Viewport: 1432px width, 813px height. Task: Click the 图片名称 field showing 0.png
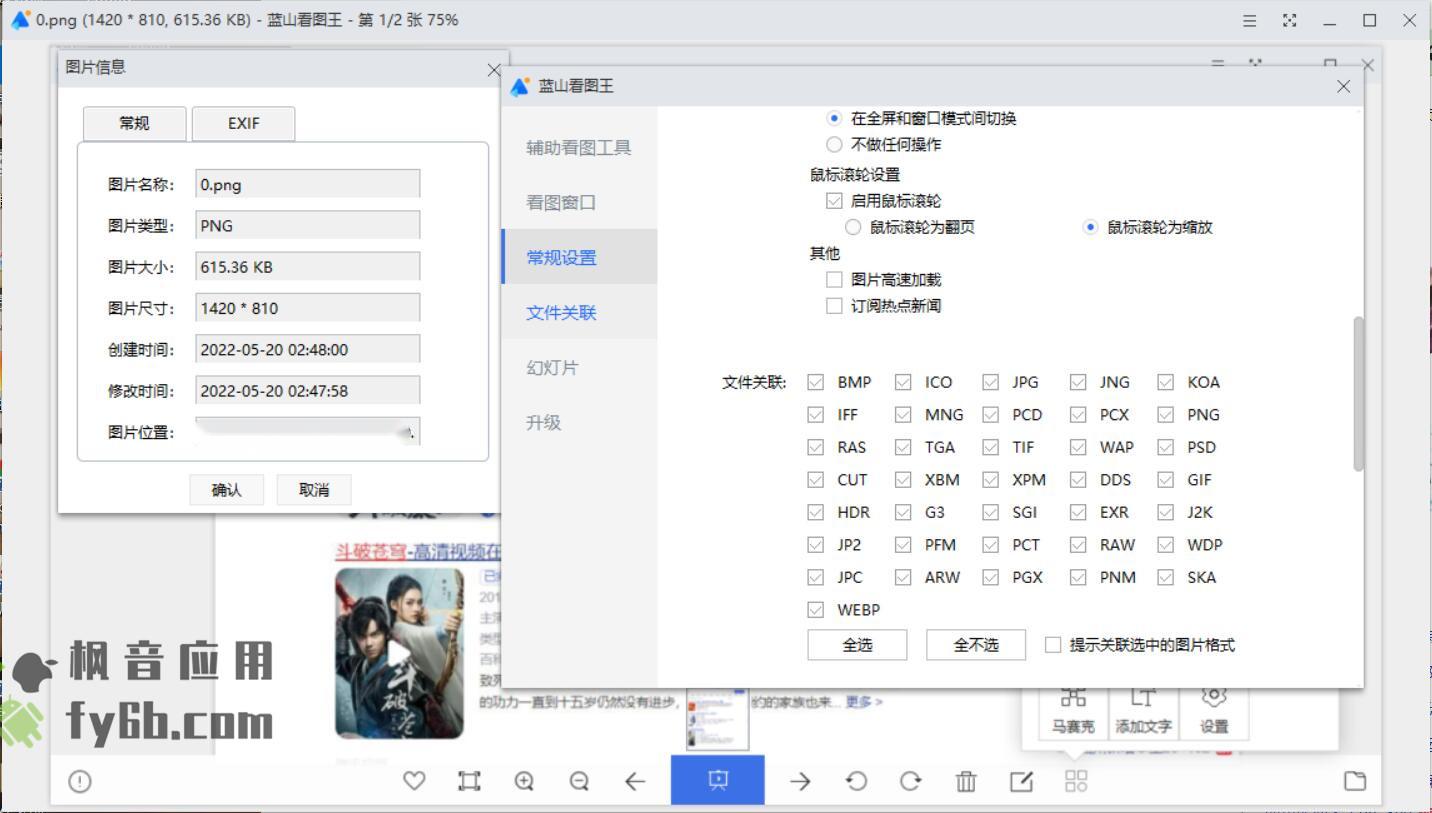coord(307,184)
